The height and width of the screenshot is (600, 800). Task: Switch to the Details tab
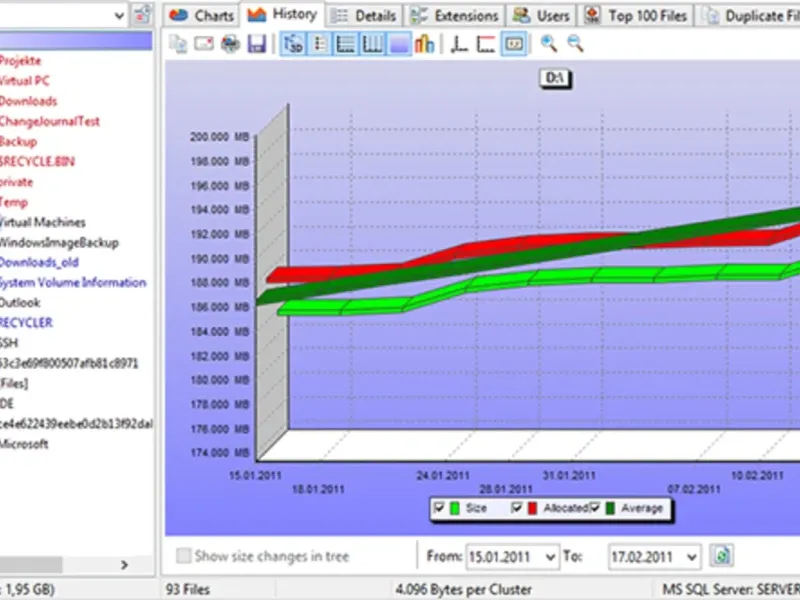(x=363, y=16)
